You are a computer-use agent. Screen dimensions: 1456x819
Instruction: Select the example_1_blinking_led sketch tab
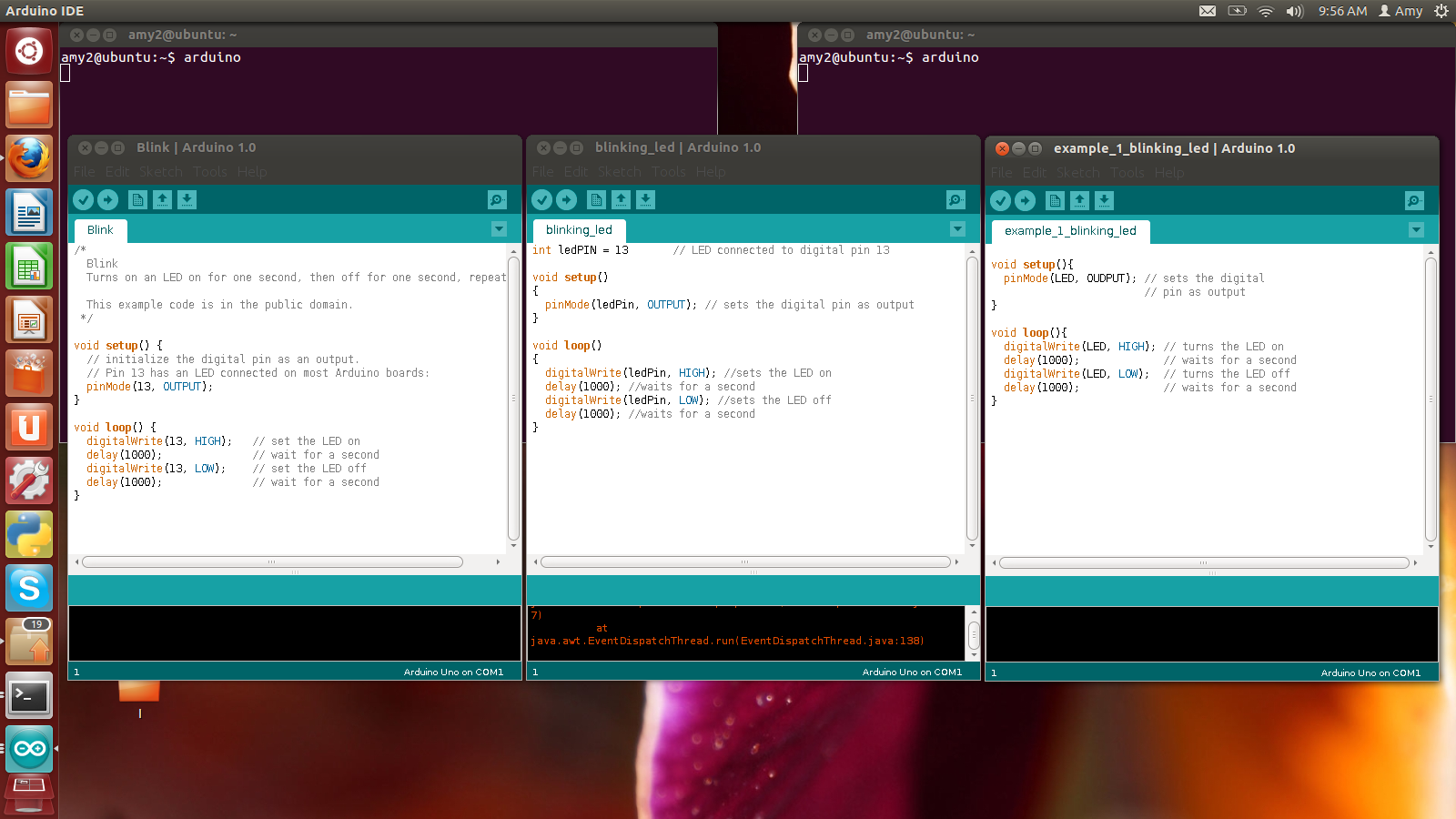1070,231
